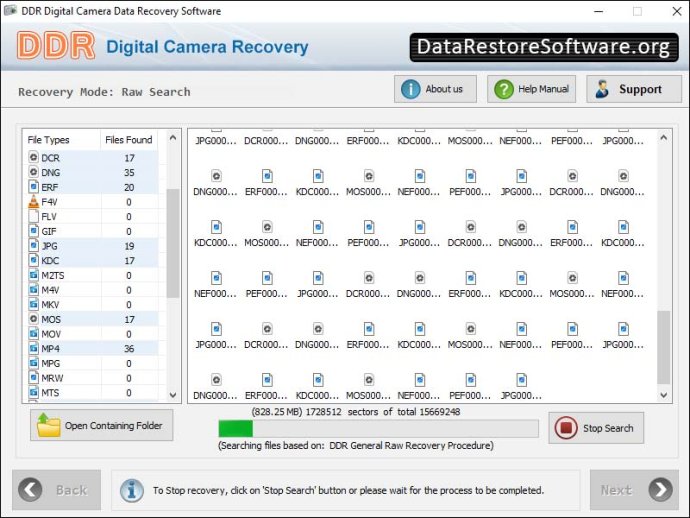Open the About us dialog
The image size is (690, 518).
tap(435, 89)
